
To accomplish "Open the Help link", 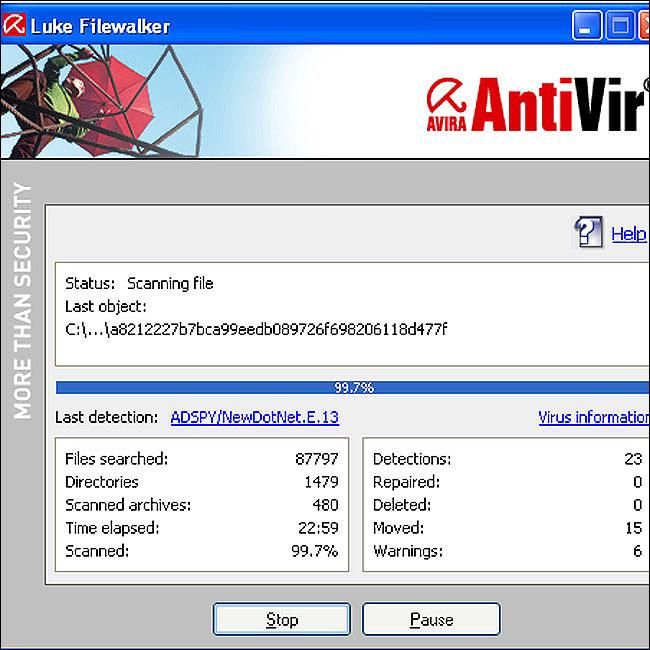I will click(628, 234).
